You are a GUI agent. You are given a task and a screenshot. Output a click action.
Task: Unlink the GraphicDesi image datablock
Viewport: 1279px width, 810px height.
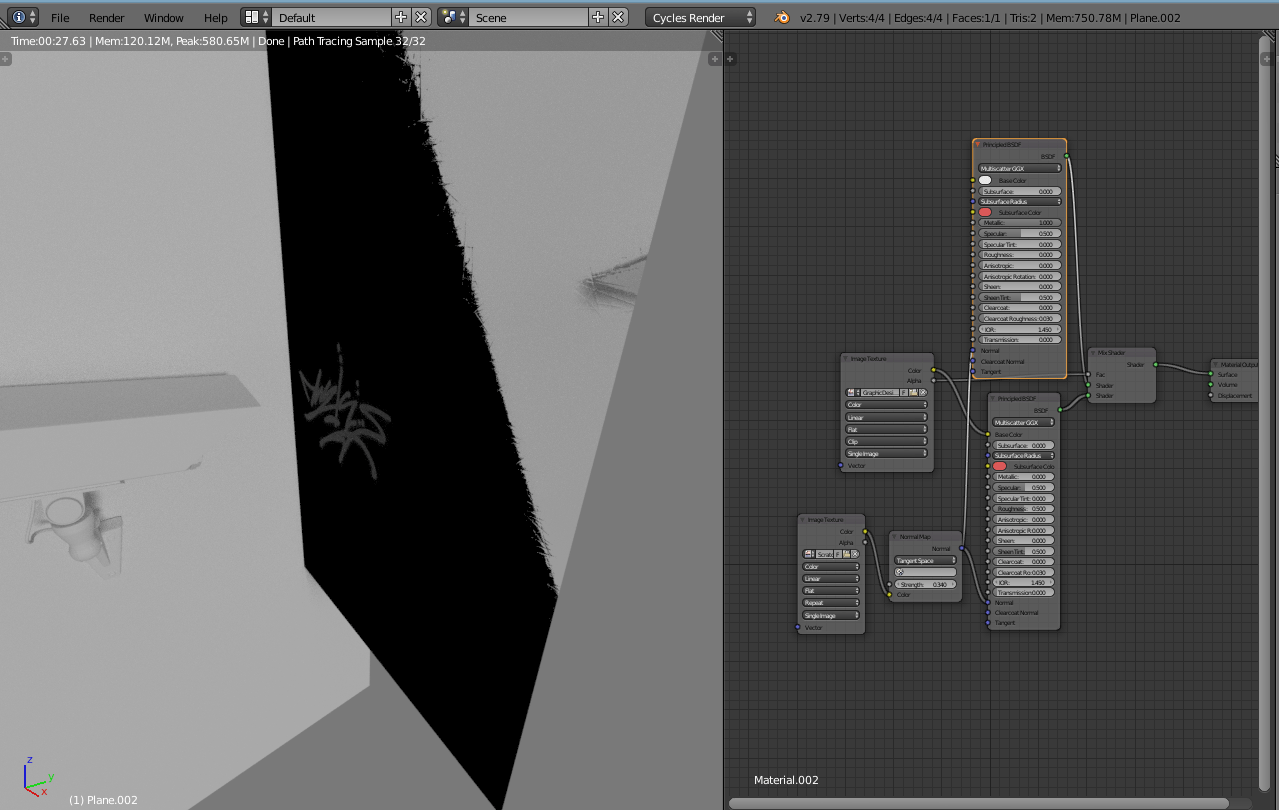pyautogui.click(x=923, y=392)
